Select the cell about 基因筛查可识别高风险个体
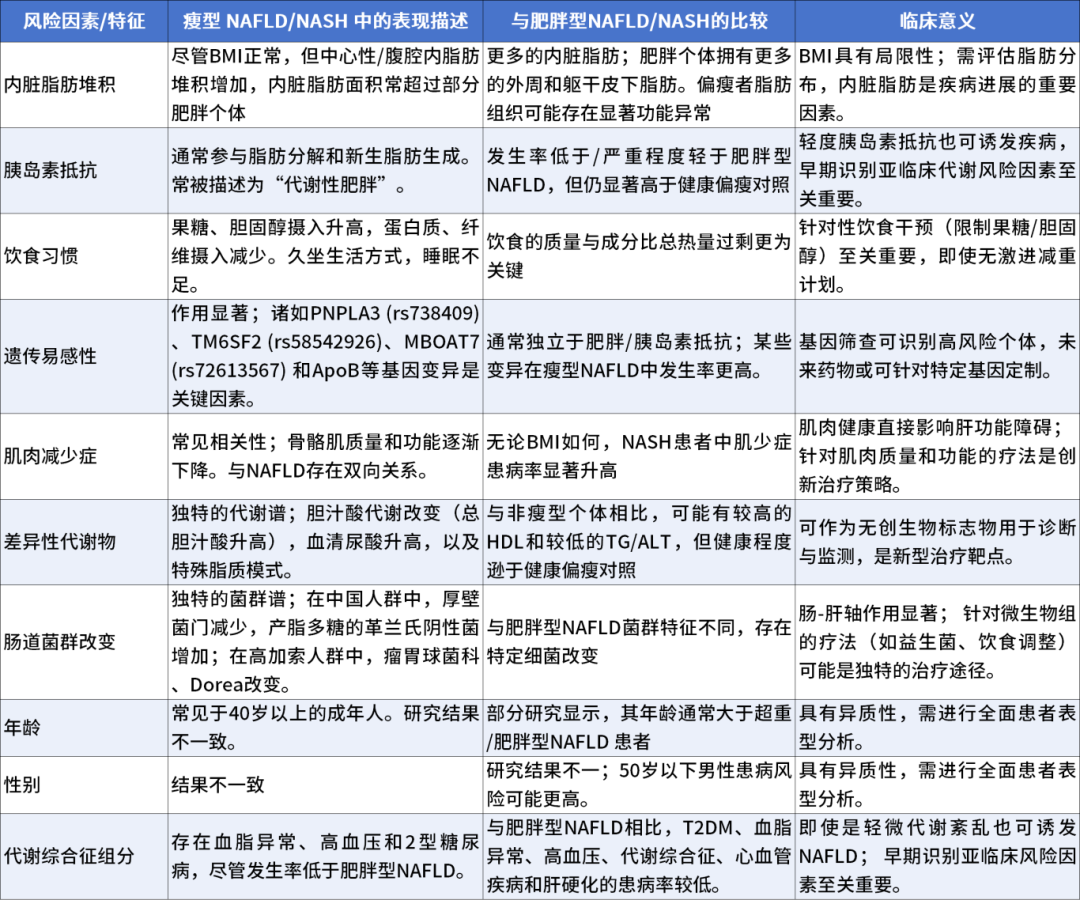Screen dimensions: 1080x900 pos(936,355)
